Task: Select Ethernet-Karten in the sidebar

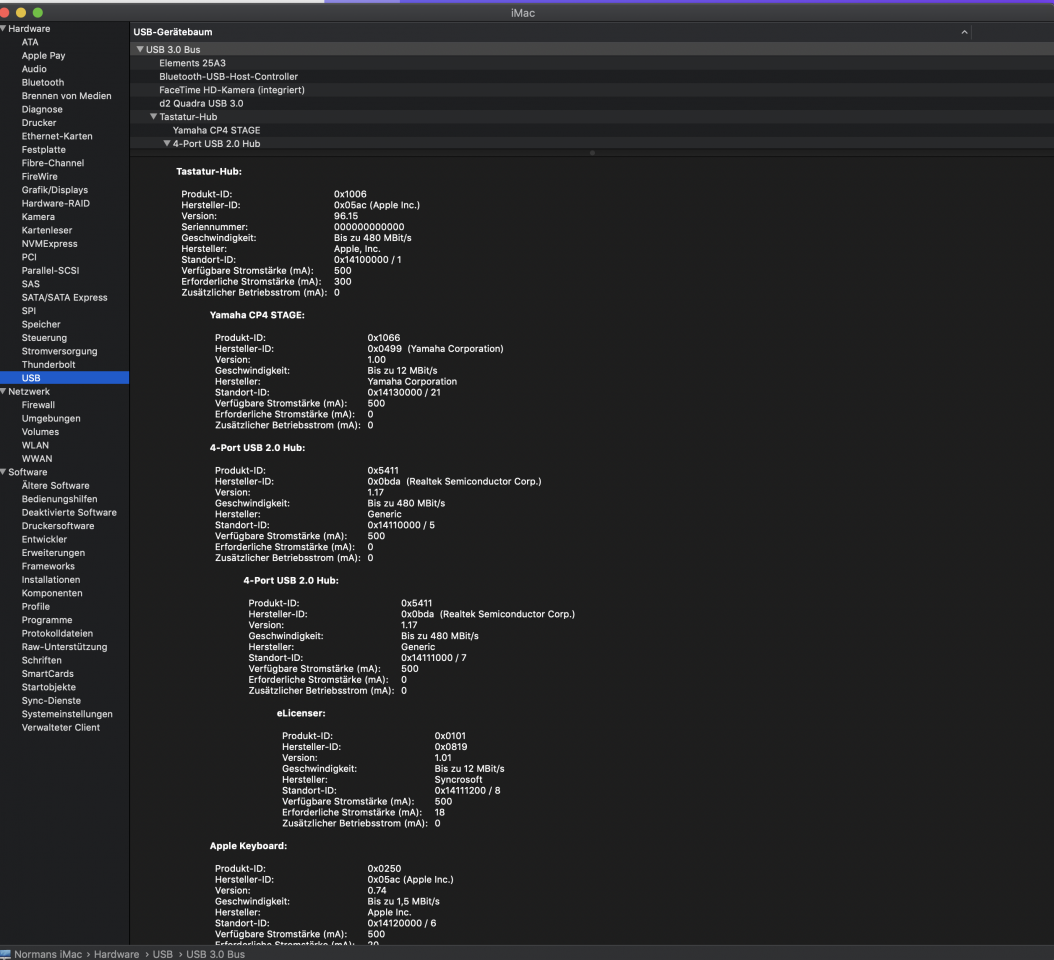Action: point(56,136)
